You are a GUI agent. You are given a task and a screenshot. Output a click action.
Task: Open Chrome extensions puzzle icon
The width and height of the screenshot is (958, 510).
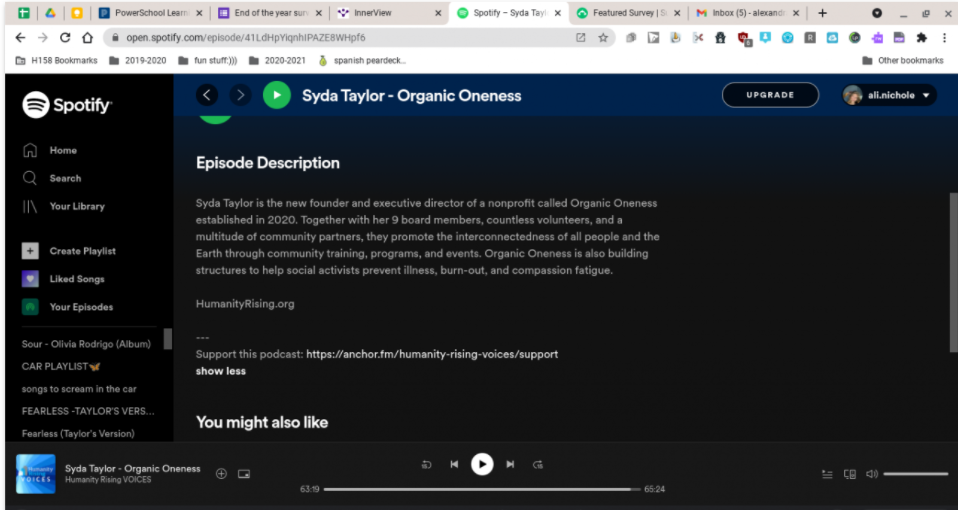point(921,38)
